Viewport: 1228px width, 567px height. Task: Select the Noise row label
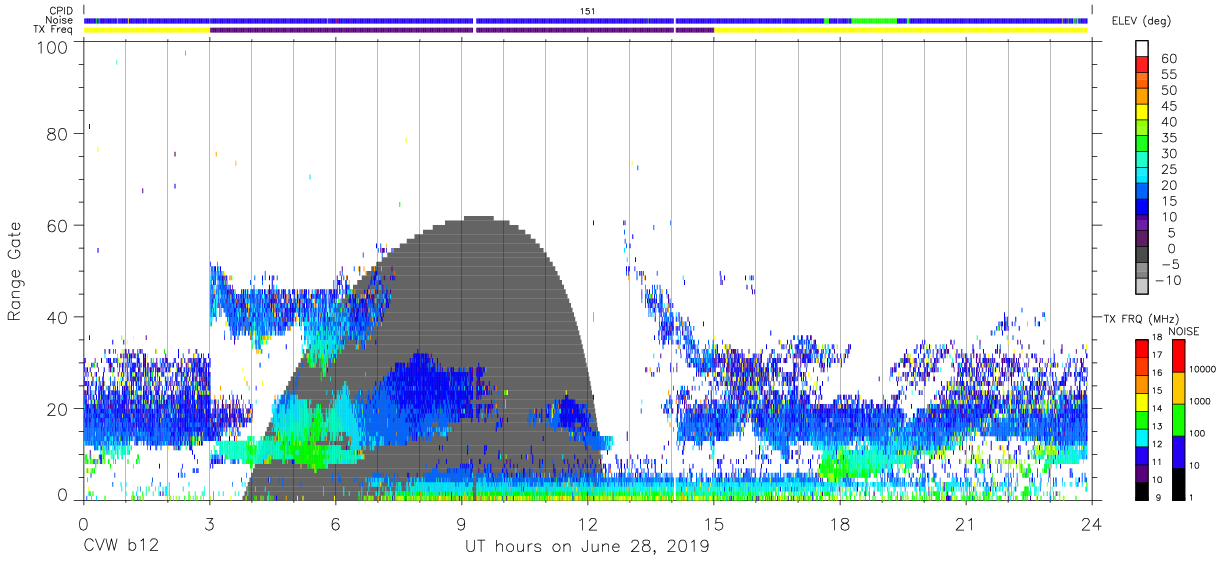[x=59, y=20]
